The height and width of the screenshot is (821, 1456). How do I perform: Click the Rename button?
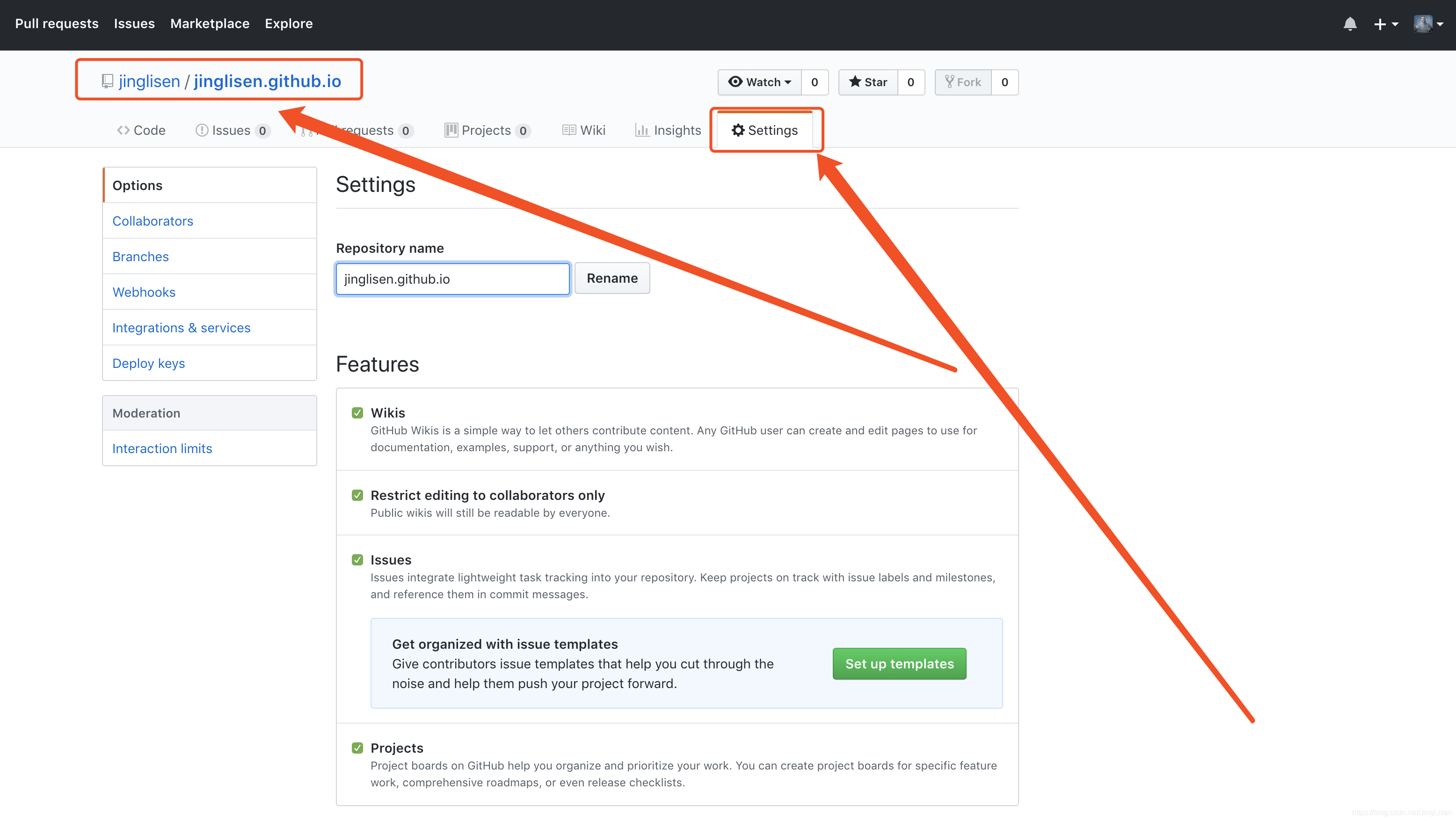tap(612, 278)
